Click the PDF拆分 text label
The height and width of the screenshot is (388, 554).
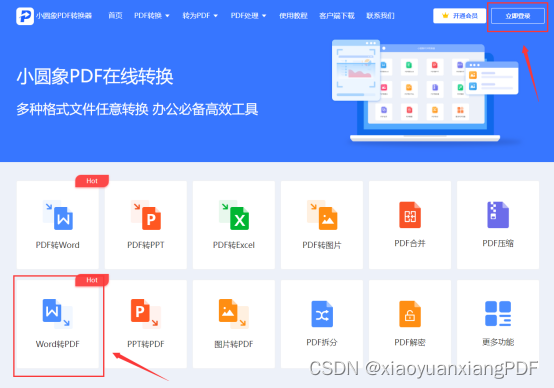[x=322, y=342]
